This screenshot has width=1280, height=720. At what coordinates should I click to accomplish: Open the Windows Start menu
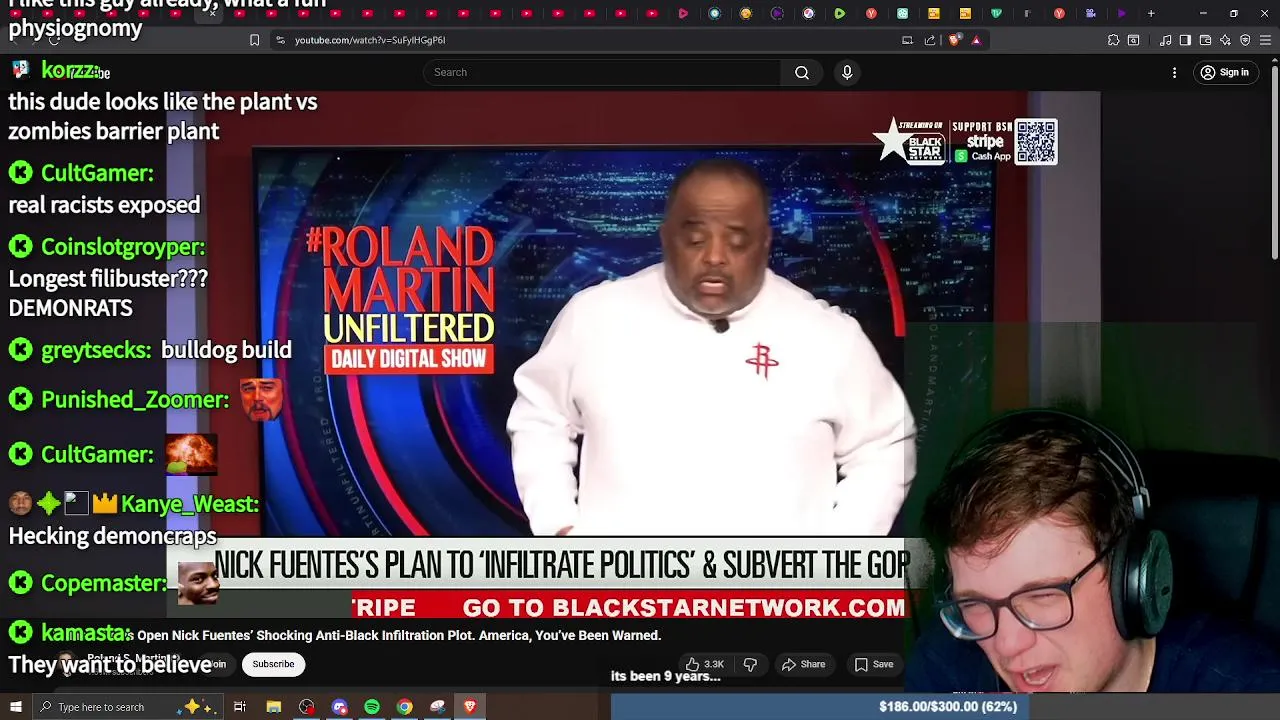pos(15,707)
